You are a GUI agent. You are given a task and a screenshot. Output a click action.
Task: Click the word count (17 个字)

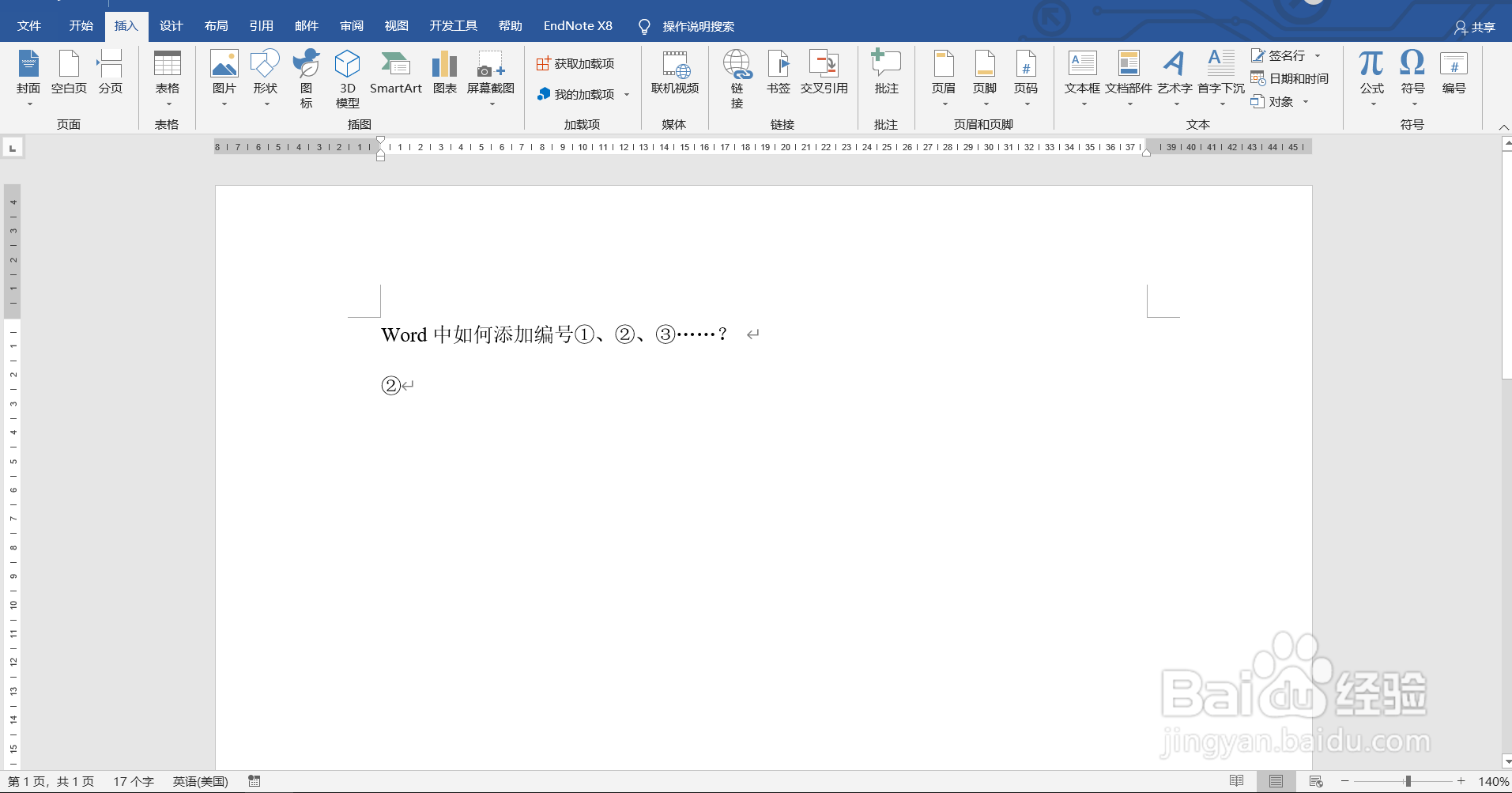(134, 781)
